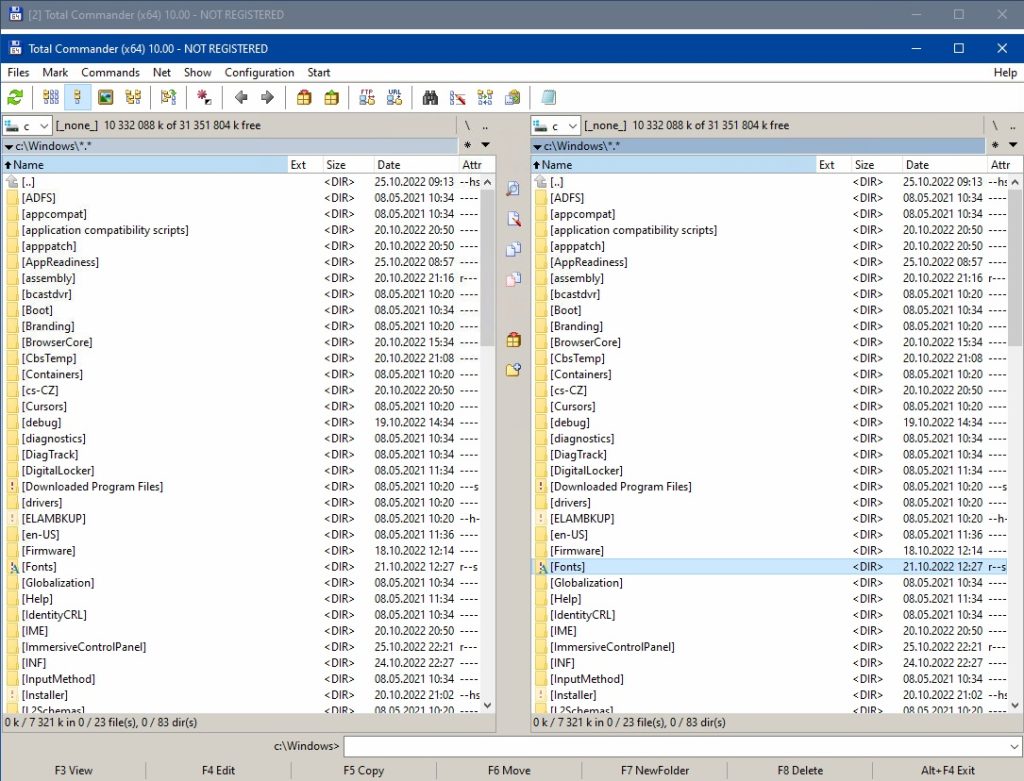Open the FTP connect toolbar icon

coord(367,98)
